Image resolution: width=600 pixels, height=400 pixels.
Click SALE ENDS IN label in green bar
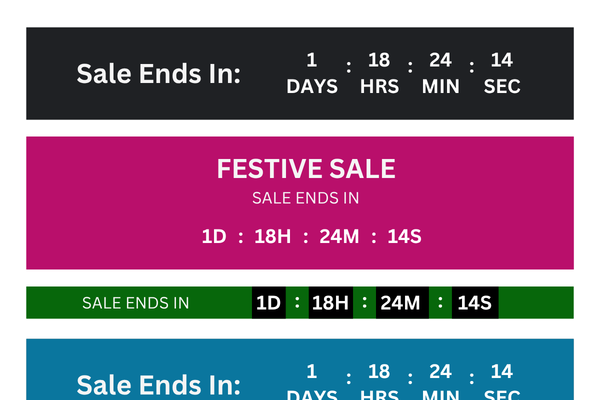(135, 303)
